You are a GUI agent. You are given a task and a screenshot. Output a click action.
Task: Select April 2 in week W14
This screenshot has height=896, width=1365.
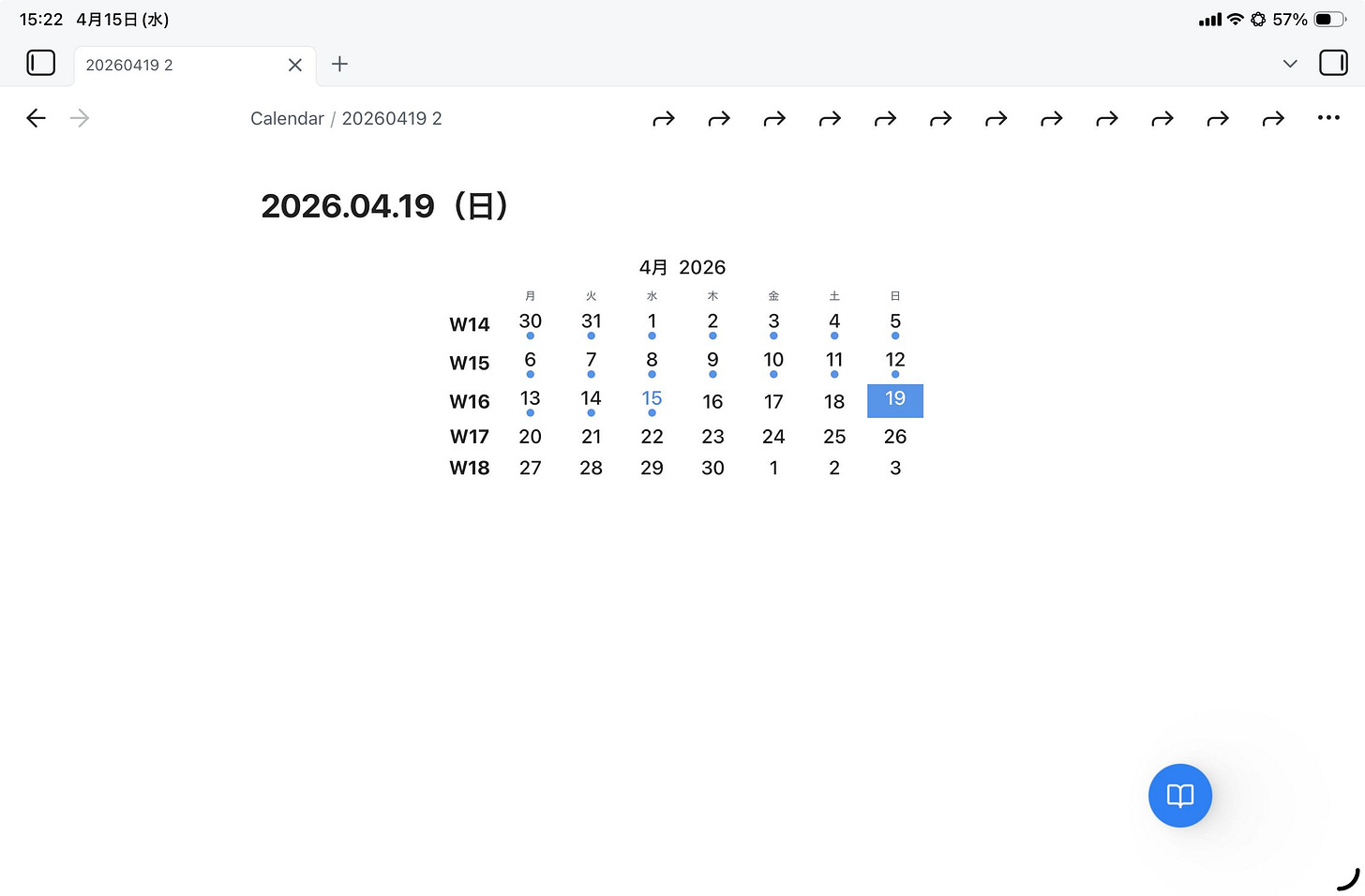click(712, 324)
